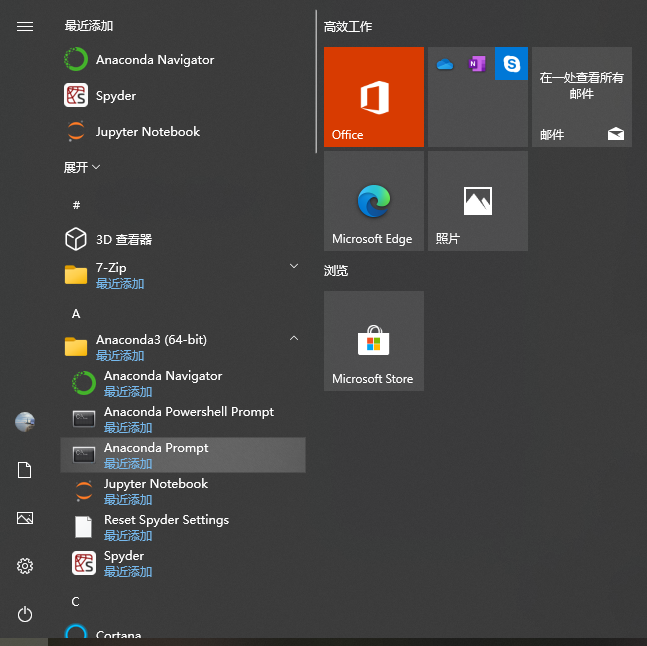Open the 7-Zip folder entry
This screenshot has height=646, width=647.
[x=183, y=275]
